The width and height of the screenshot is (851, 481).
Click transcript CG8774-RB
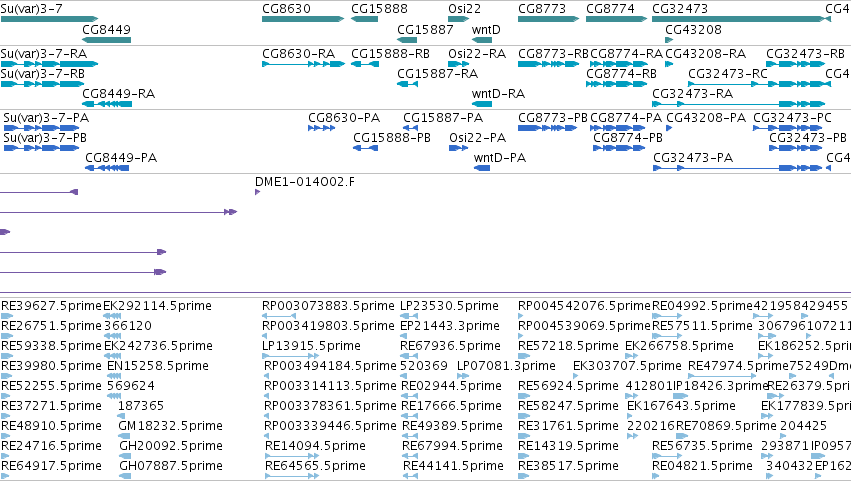(621, 74)
